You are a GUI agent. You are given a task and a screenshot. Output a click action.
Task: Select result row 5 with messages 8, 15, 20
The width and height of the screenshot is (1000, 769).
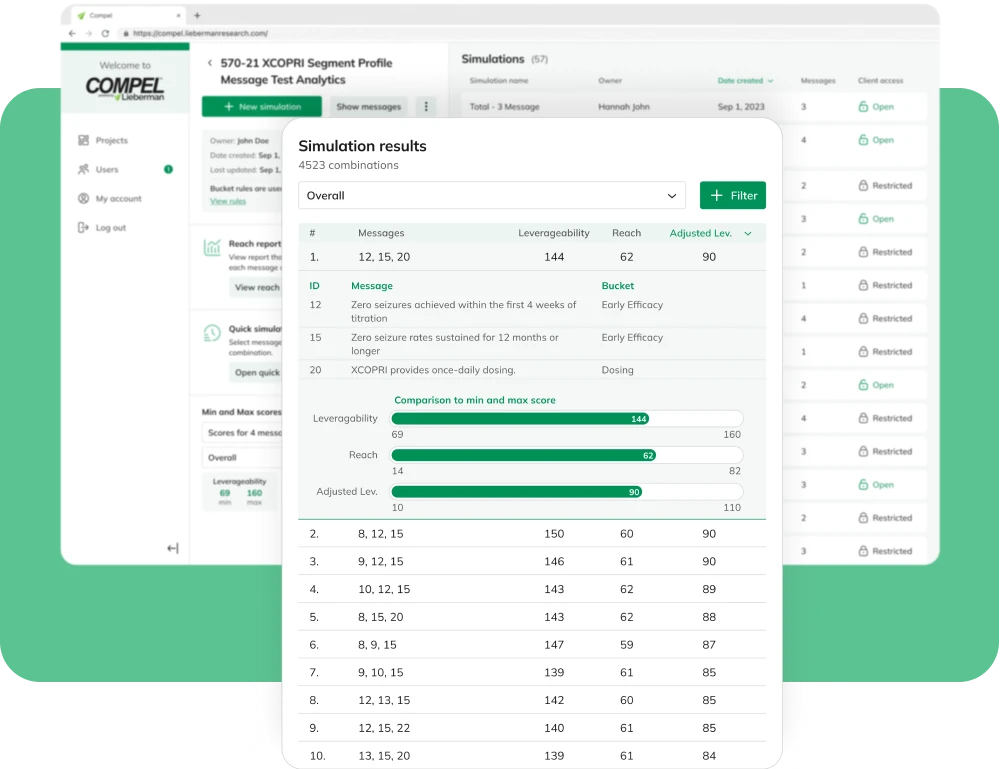pyautogui.click(x=532, y=617)
